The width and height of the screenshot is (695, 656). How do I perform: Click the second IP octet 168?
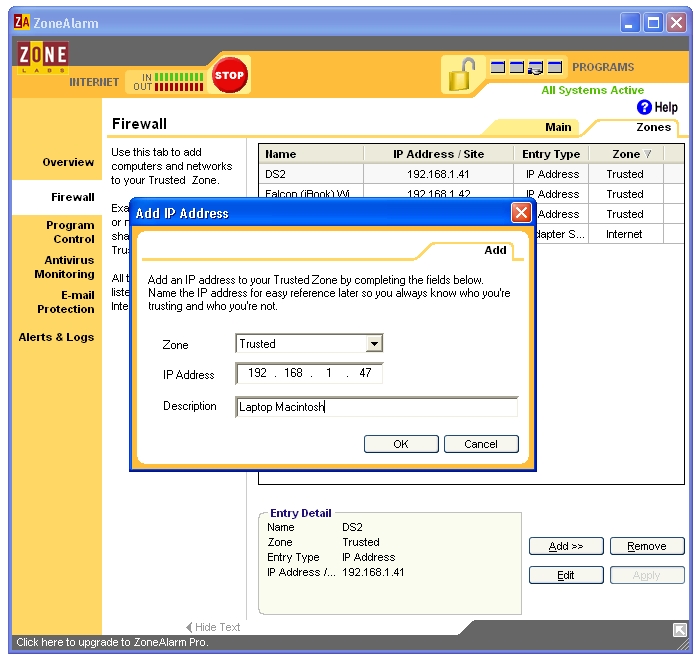[293, 373]
